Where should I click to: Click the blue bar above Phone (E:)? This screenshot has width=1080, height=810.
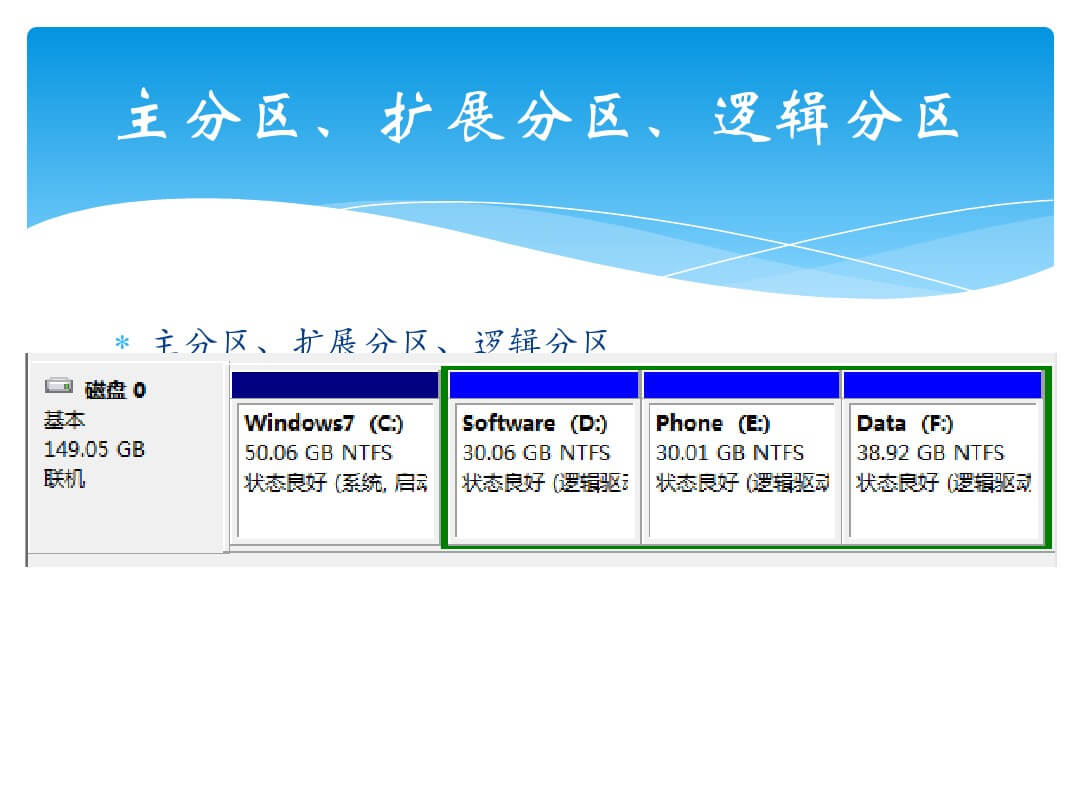[x=741, y=385]
